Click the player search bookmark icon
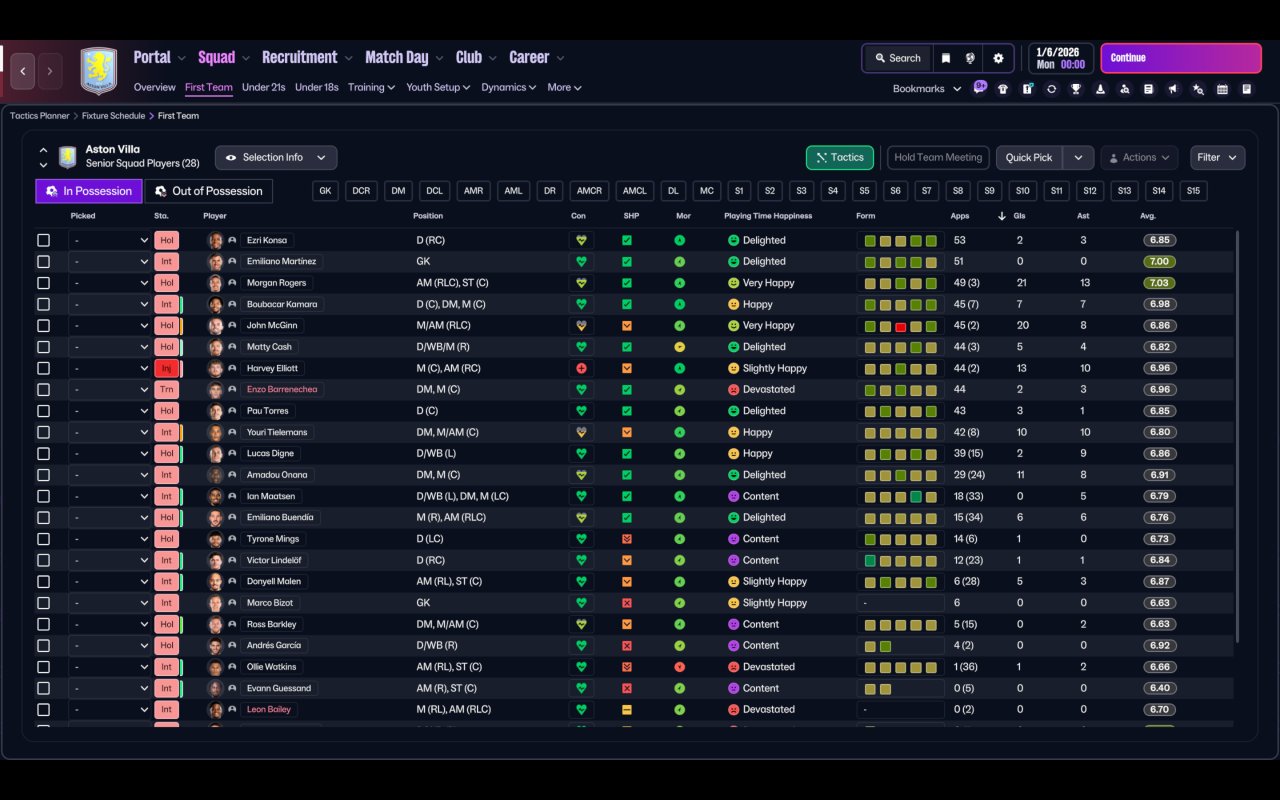Viewport: 1280px width, 800px height. point(1124,89)
